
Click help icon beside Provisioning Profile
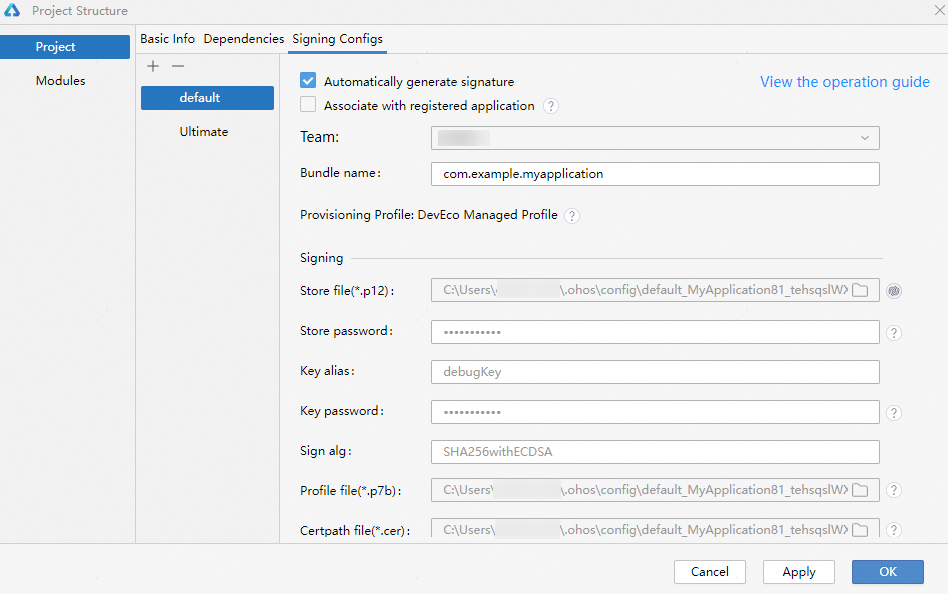(572, 216)
